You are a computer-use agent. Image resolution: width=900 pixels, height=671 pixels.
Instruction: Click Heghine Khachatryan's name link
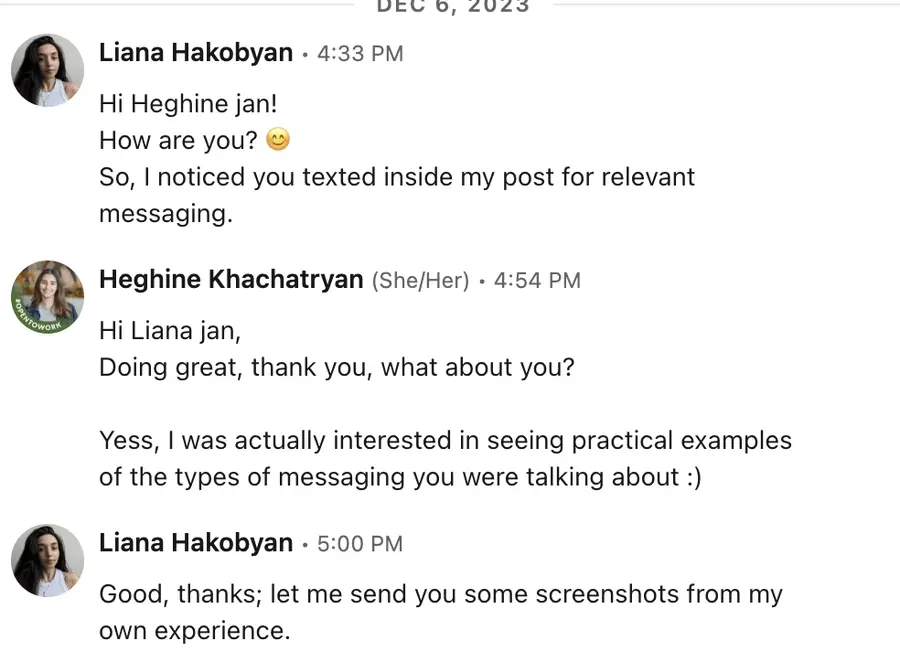point(231,280)
